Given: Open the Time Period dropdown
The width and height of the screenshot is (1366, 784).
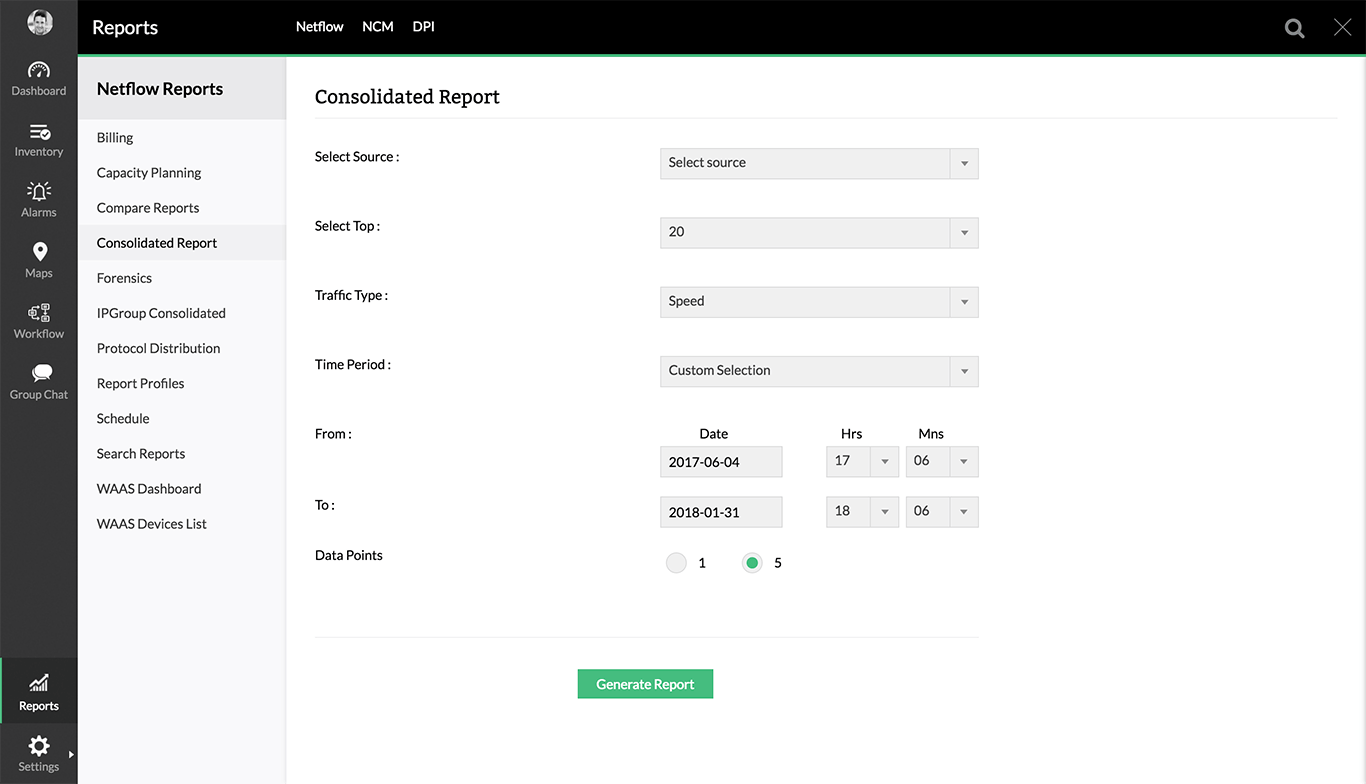Looking at the screenshot, I should 819,371.
